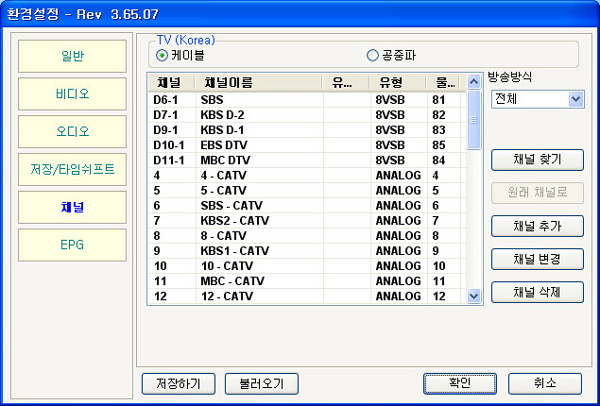Sort by the 채널이름 column header

[x=258, y=83]
